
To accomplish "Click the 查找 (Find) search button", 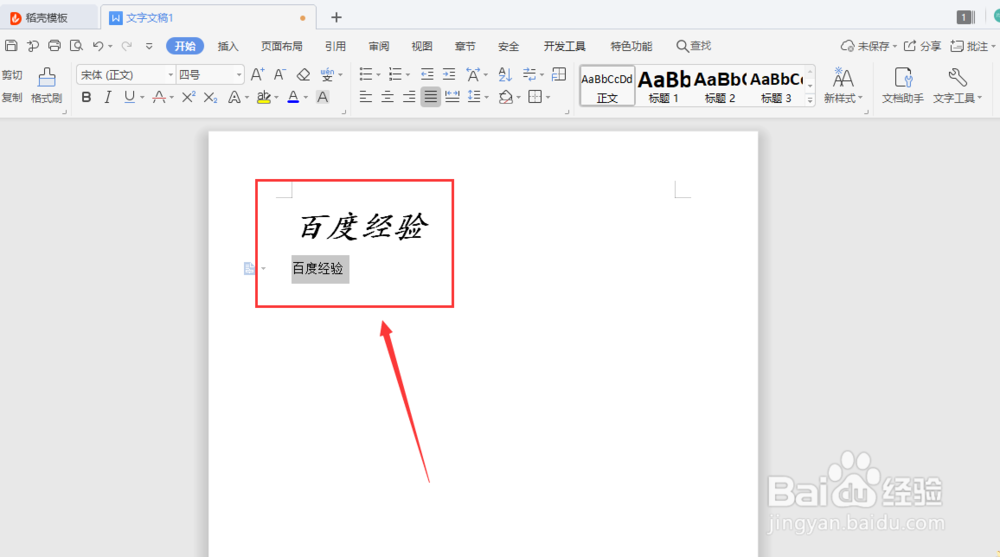I will pos(694,46).
